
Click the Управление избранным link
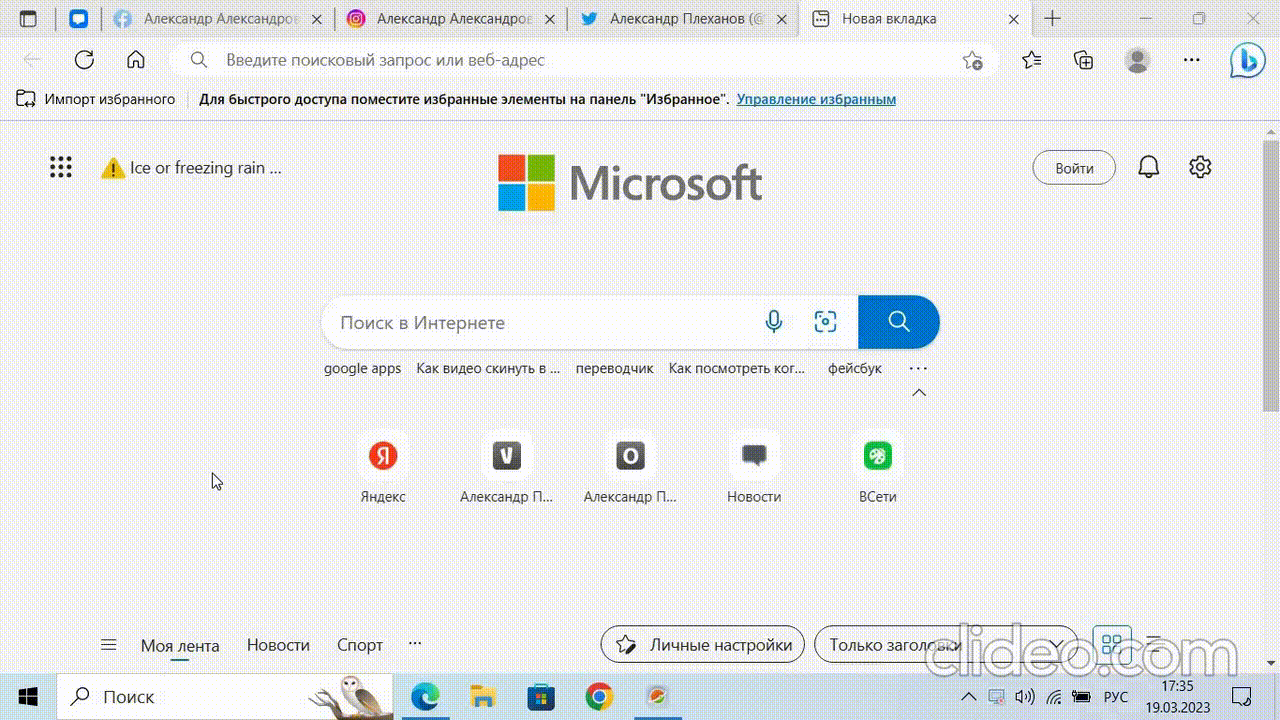coord(816,99)
